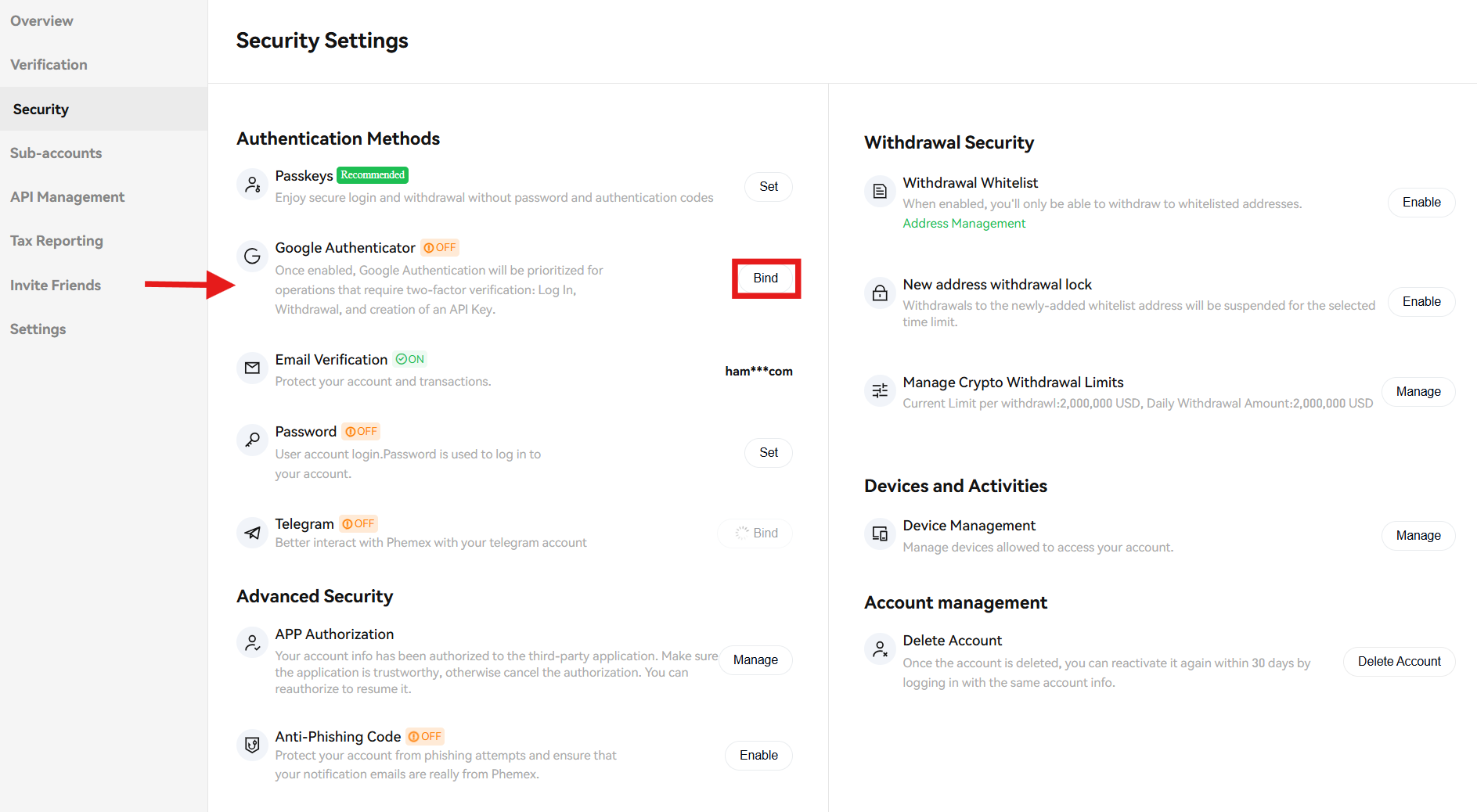This screenshot has width=1477, height=812.
Task: Bind the Google Authenticator
Action: click(766, 278)
